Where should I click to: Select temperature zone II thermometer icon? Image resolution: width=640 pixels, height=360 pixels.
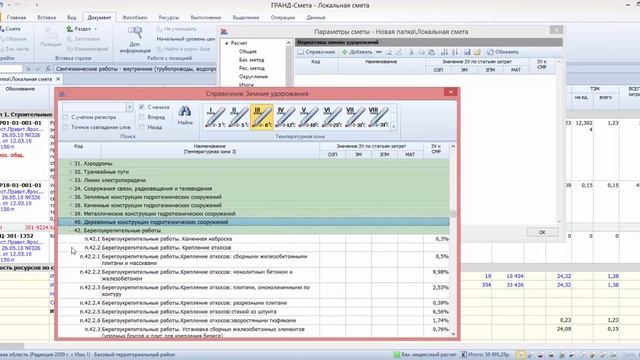(x=238, y=117)
